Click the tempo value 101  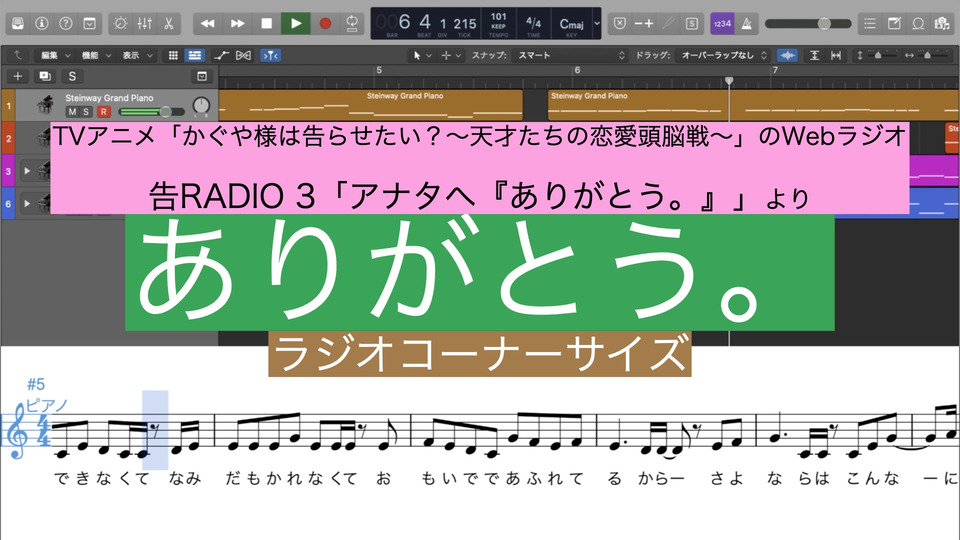pyautogui.click(x=498, y=17)
